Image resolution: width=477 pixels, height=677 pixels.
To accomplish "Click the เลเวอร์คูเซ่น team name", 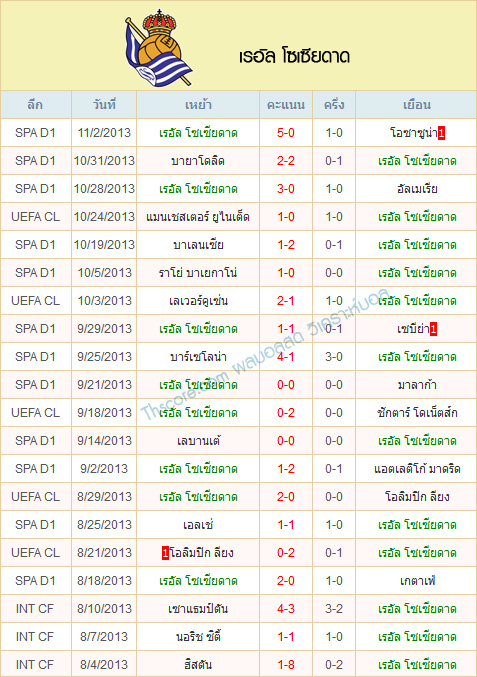I will click(x=198, y=301).
